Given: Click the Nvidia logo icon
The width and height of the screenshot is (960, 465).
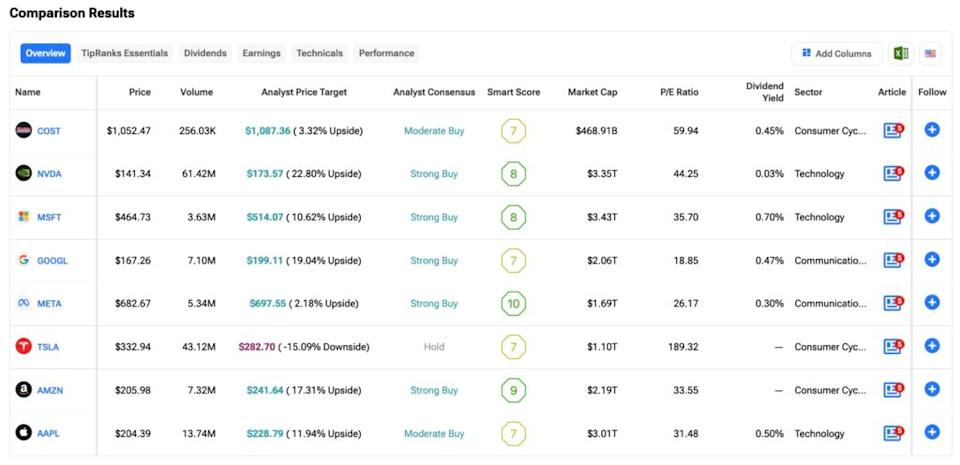Looking at the screenshot, I should (x=23, y=173).
